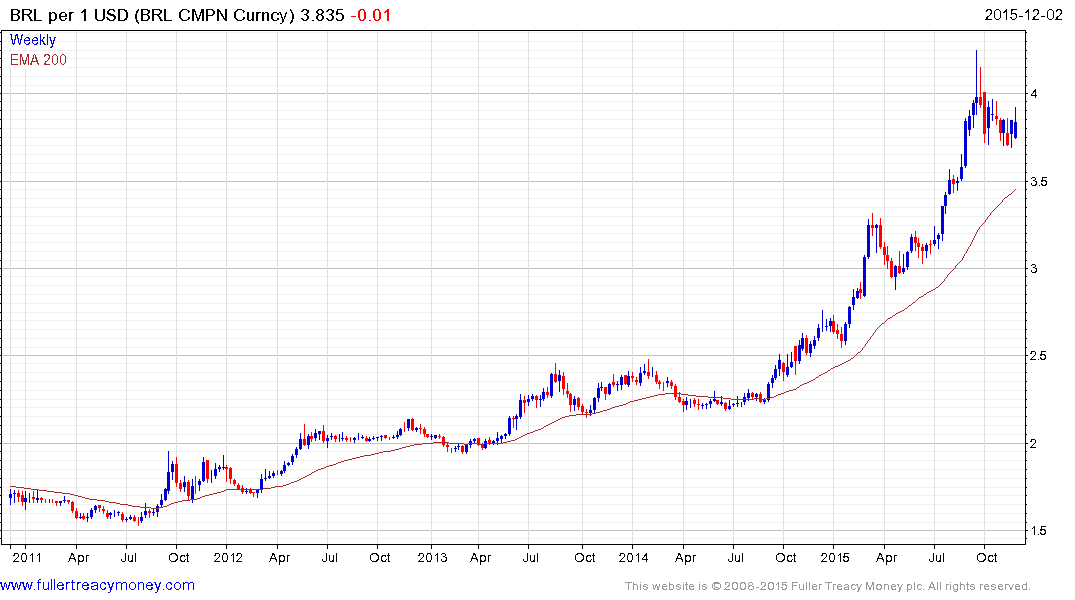This screenshot has width=1075, height=600.
Task: Click the most recent weekly candle
Action: [x=1016, y=126]
